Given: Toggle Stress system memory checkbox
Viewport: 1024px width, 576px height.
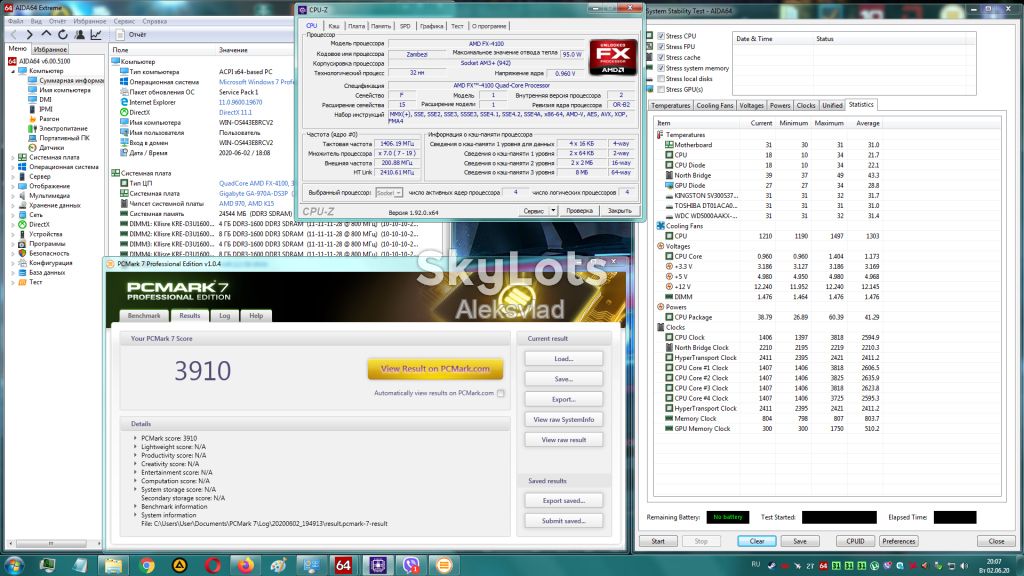Looking at the screenshot, I should coord(661,68).
